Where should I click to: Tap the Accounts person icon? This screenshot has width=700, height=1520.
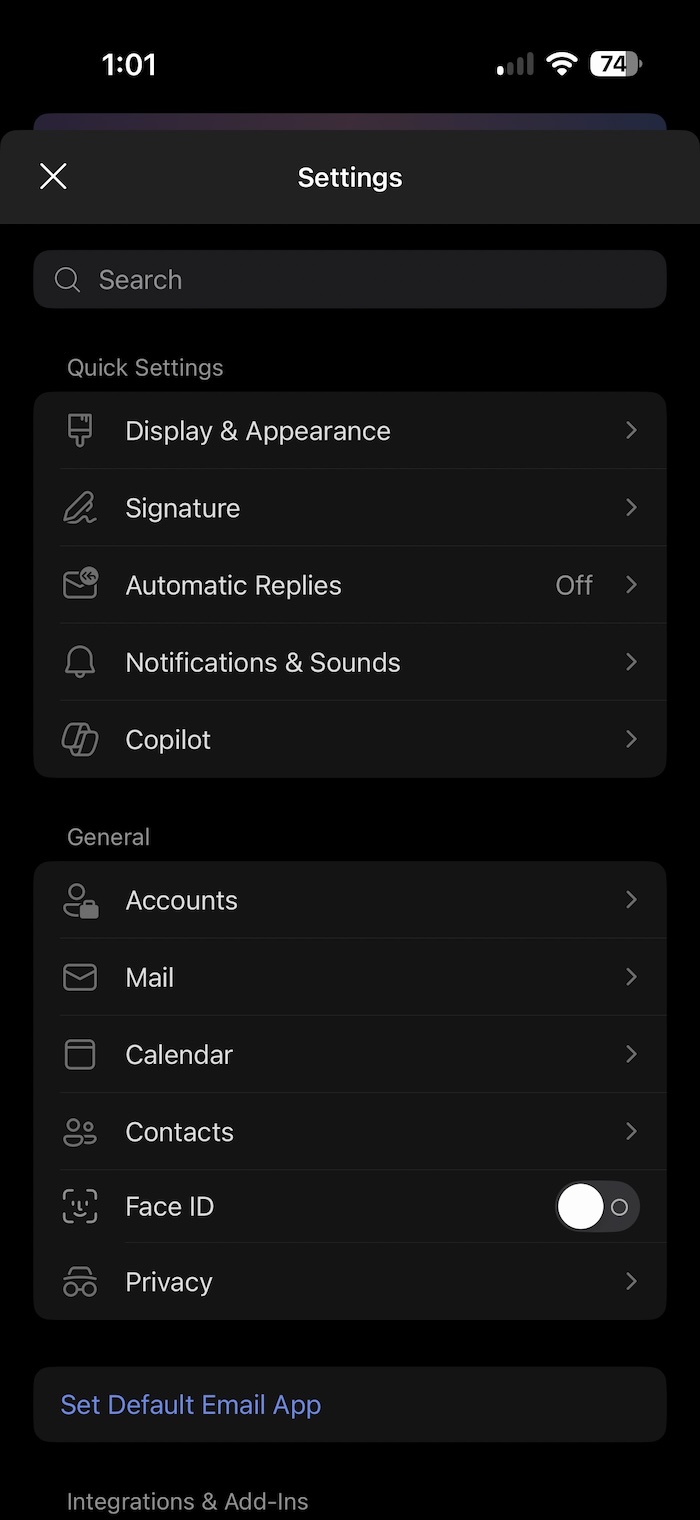click(80, 900)
